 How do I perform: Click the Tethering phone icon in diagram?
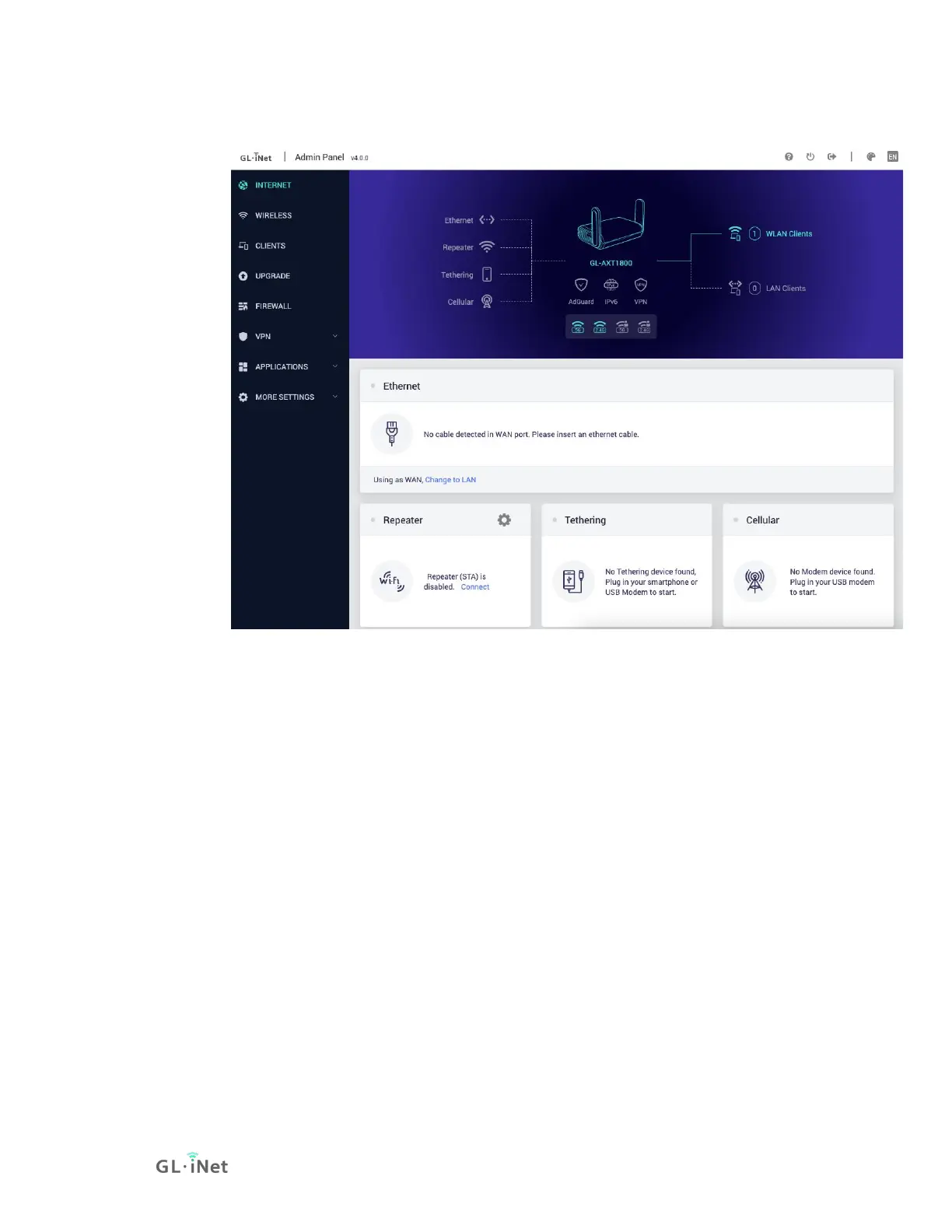coord(487,275)
